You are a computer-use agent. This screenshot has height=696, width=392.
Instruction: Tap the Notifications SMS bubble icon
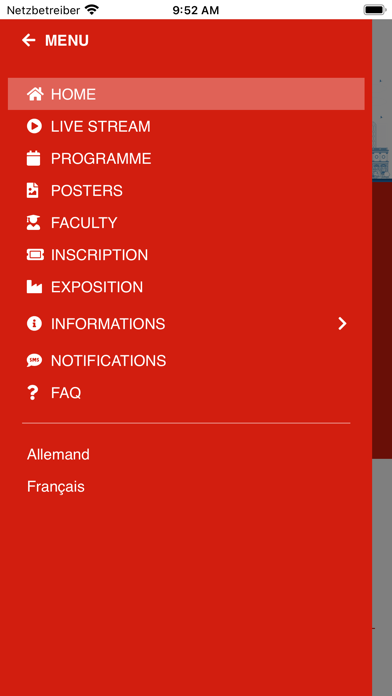point(34,360)
